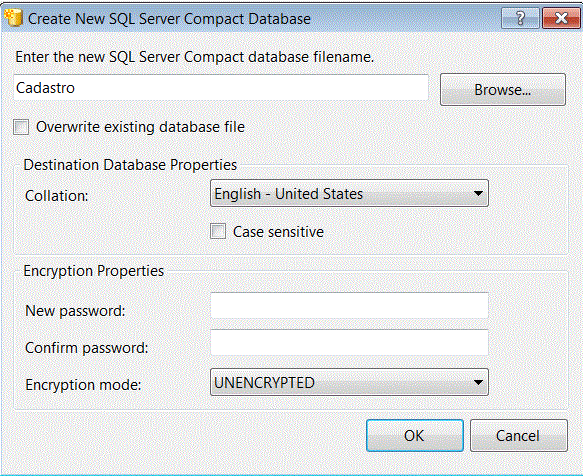Click the Encryption mode: label
583x476 pixels.
(83, 385)
